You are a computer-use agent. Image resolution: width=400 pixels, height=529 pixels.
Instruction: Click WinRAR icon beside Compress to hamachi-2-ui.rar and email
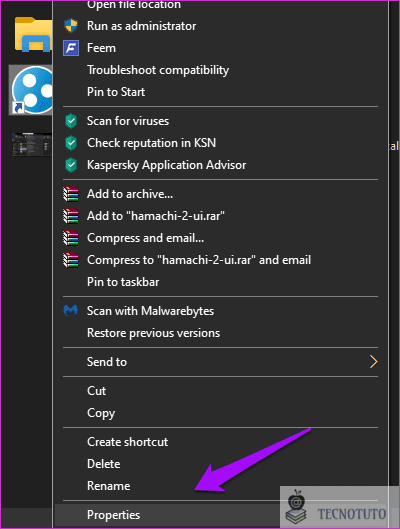(71, 260)
